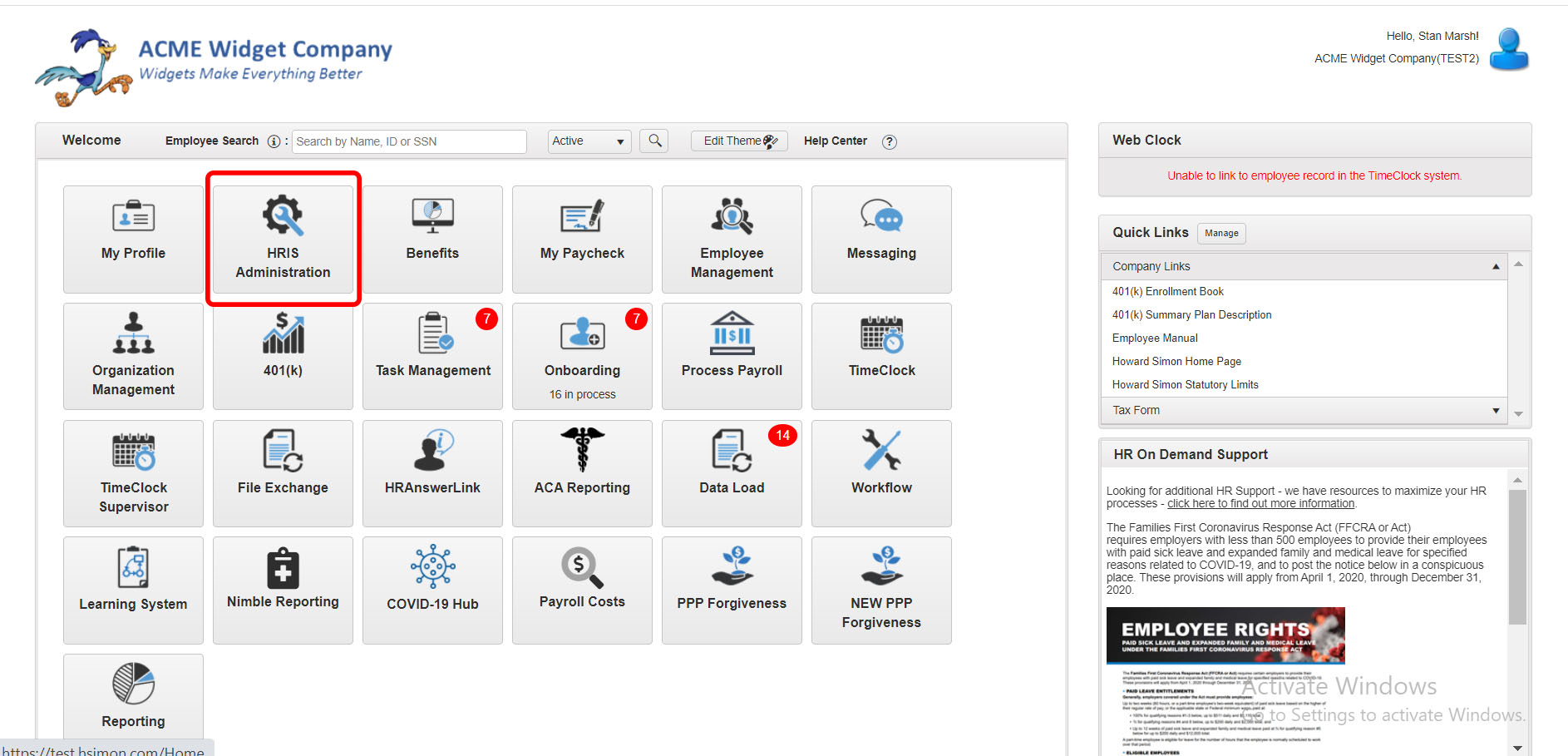
Task: Click the magnifier search button
Action: click(x=655, y=141)
